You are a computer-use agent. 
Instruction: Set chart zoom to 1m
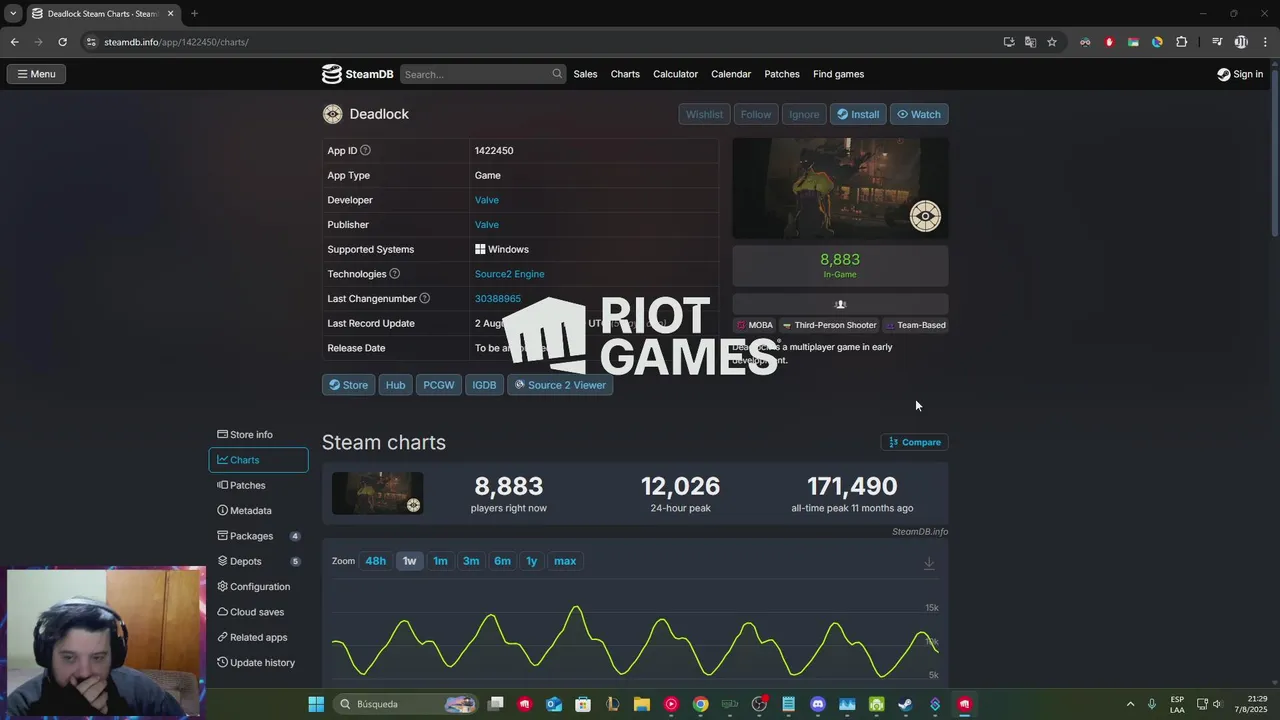[440, 561]
